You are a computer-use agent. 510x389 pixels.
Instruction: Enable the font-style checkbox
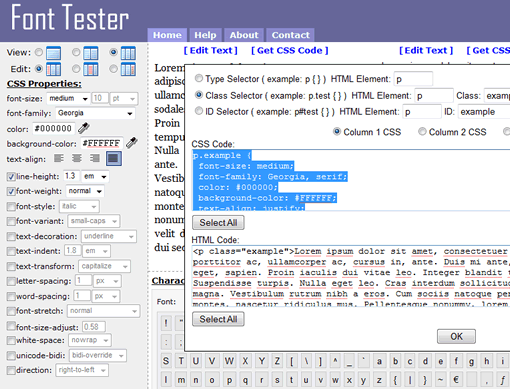click(11, 206)
